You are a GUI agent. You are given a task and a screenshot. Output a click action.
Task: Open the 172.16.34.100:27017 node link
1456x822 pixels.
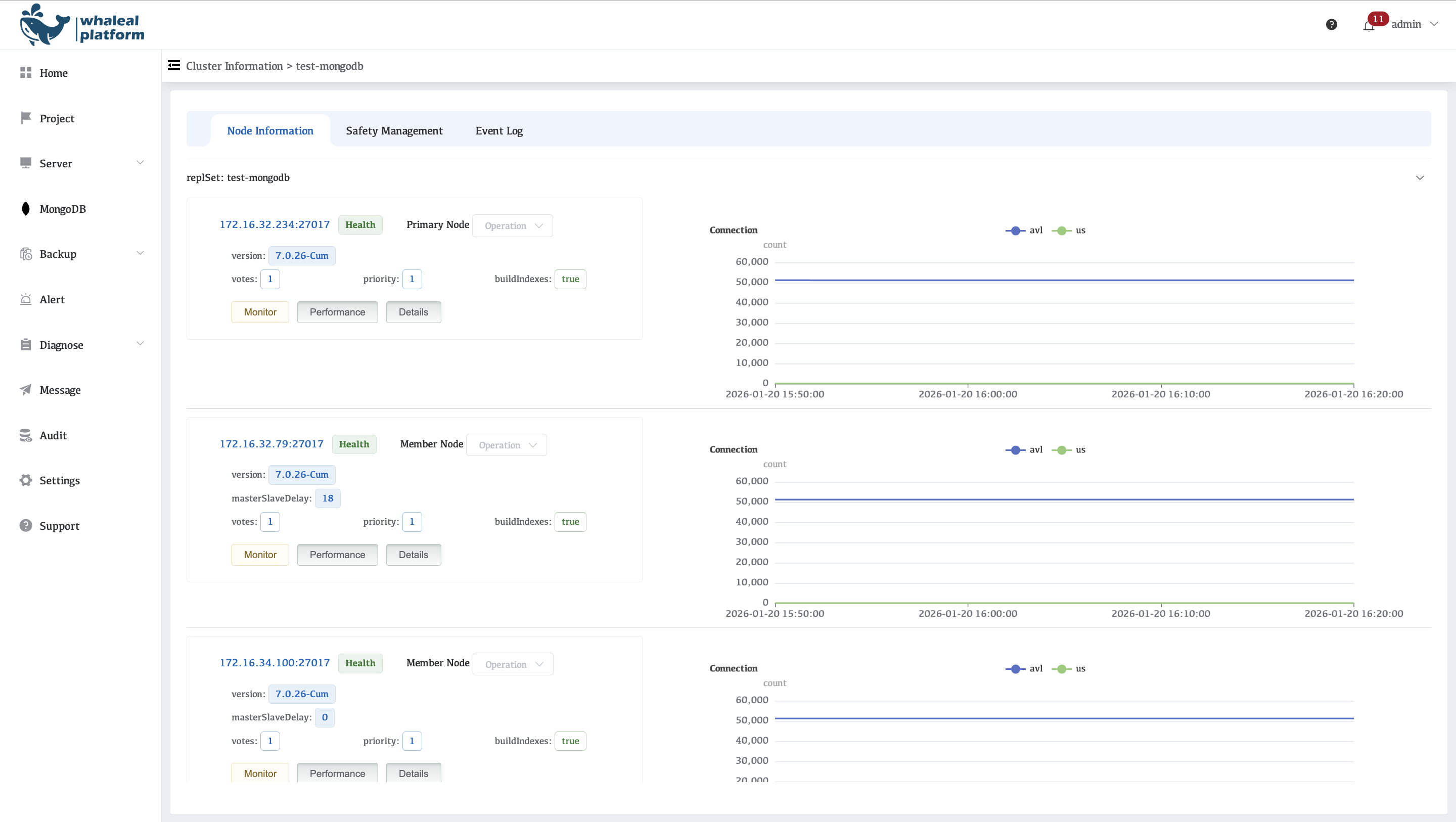click(x=274, y=663)
